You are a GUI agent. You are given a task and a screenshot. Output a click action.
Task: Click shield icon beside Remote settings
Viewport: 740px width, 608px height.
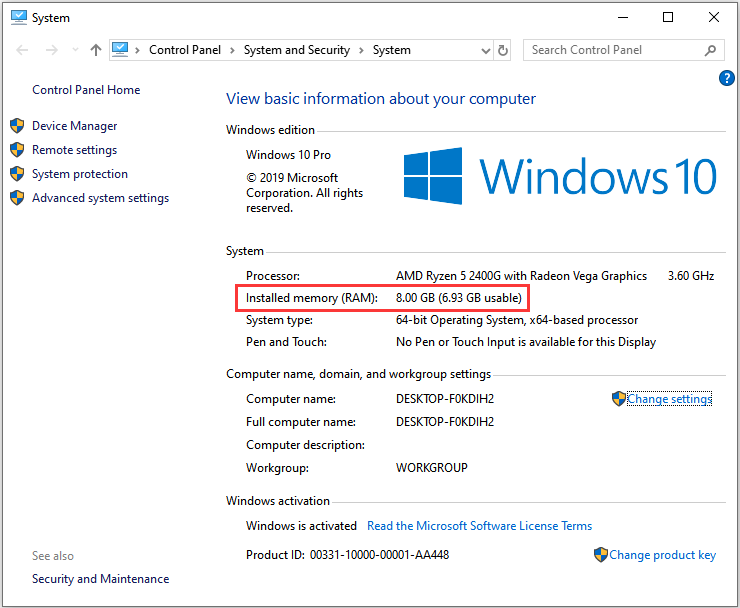[17, 150]
